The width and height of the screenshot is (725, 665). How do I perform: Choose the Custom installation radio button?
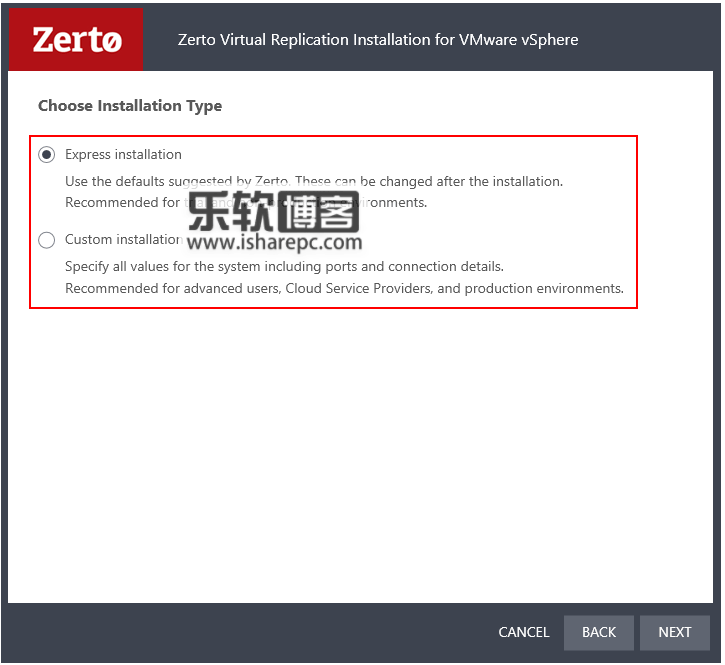point(47,240)
